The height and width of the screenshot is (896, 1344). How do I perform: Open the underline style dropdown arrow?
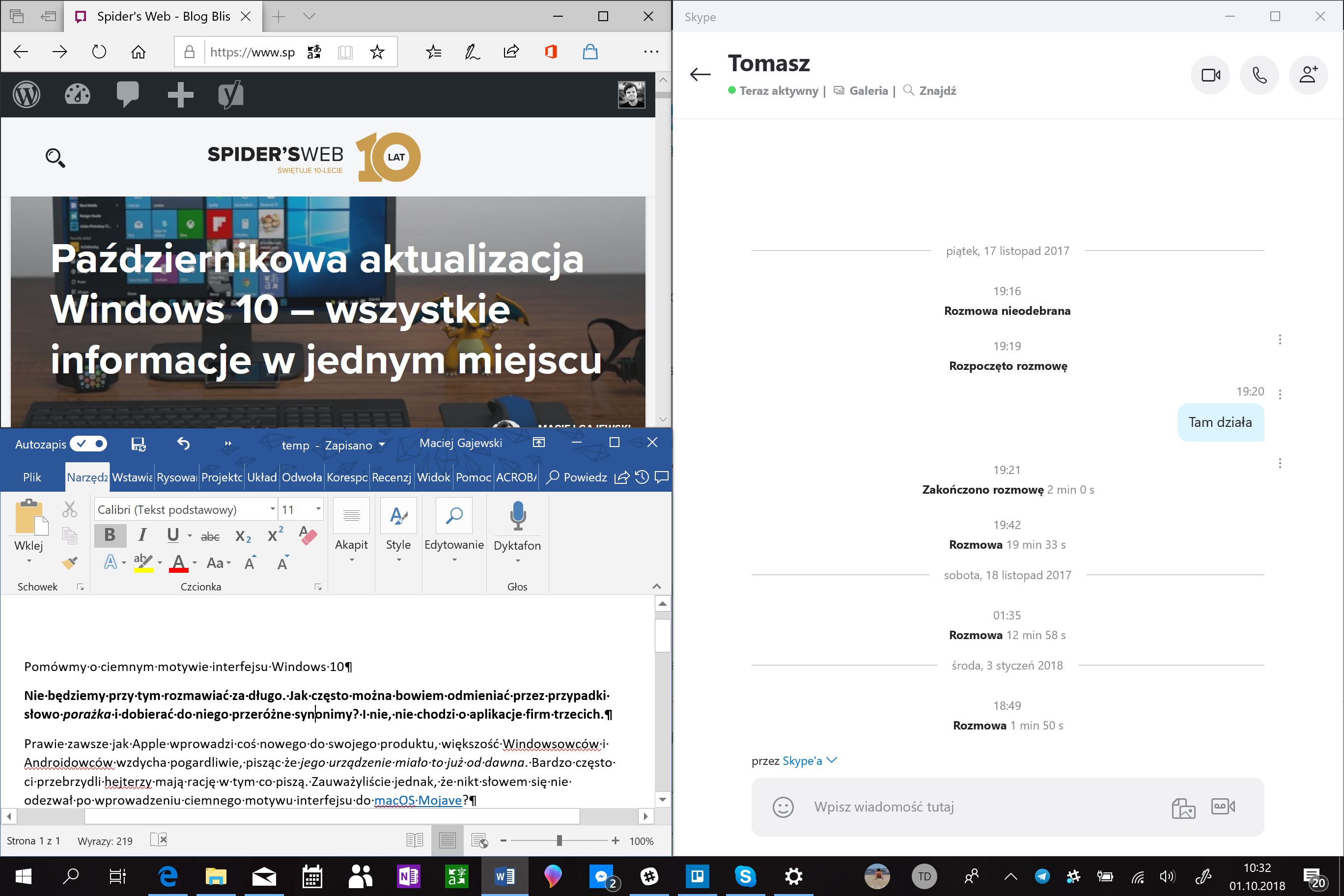point(190,536)
